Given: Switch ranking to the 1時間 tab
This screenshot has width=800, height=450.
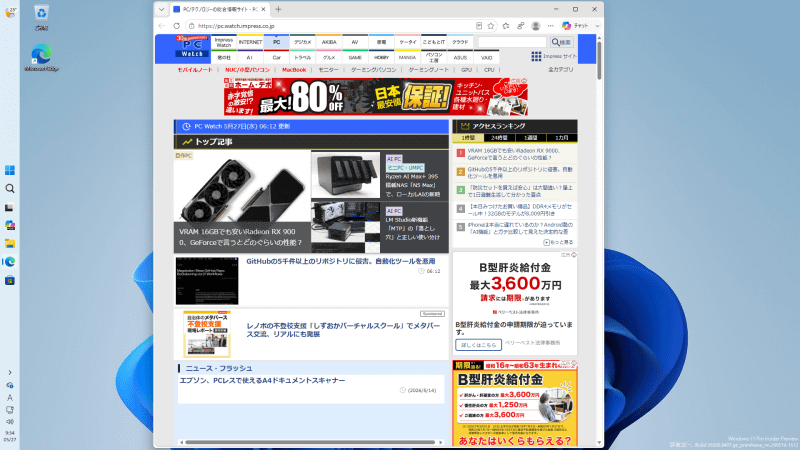Looking at the screenshot, I should tap(468, 138).
